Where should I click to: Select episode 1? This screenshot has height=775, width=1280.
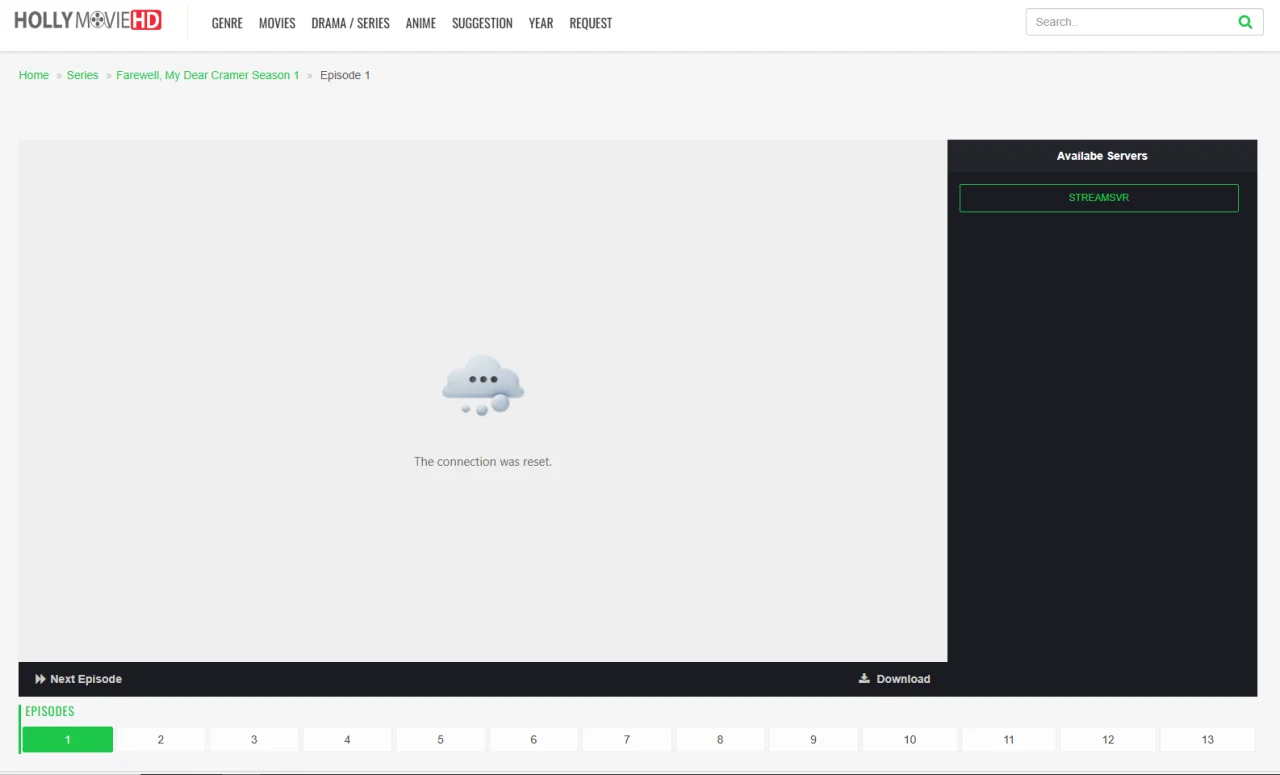coord(68,740)
